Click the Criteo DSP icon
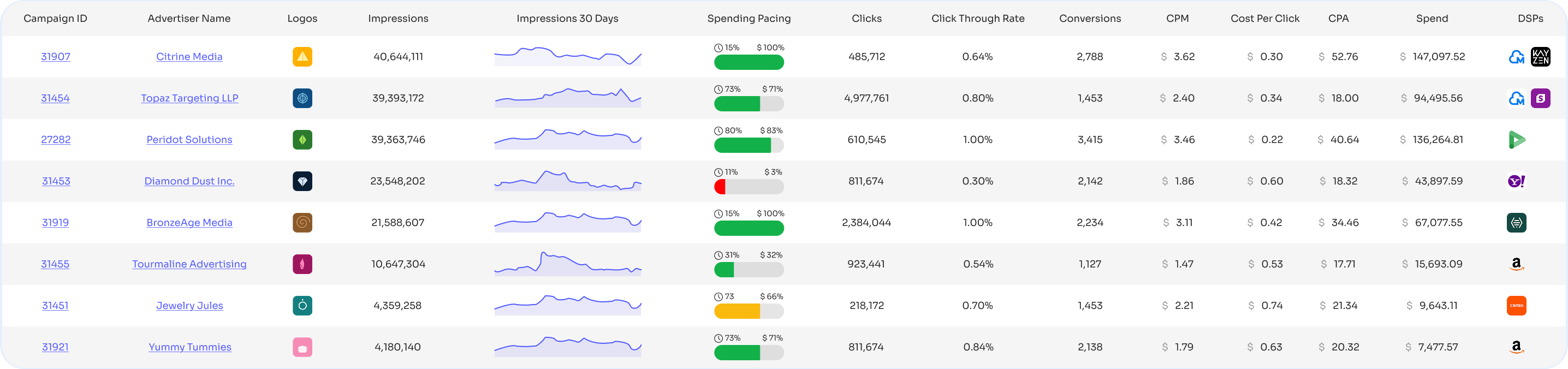Image resolution: width=1568 pixels, height=369 pixels. pyautogui.click(x=1516, y=306)
